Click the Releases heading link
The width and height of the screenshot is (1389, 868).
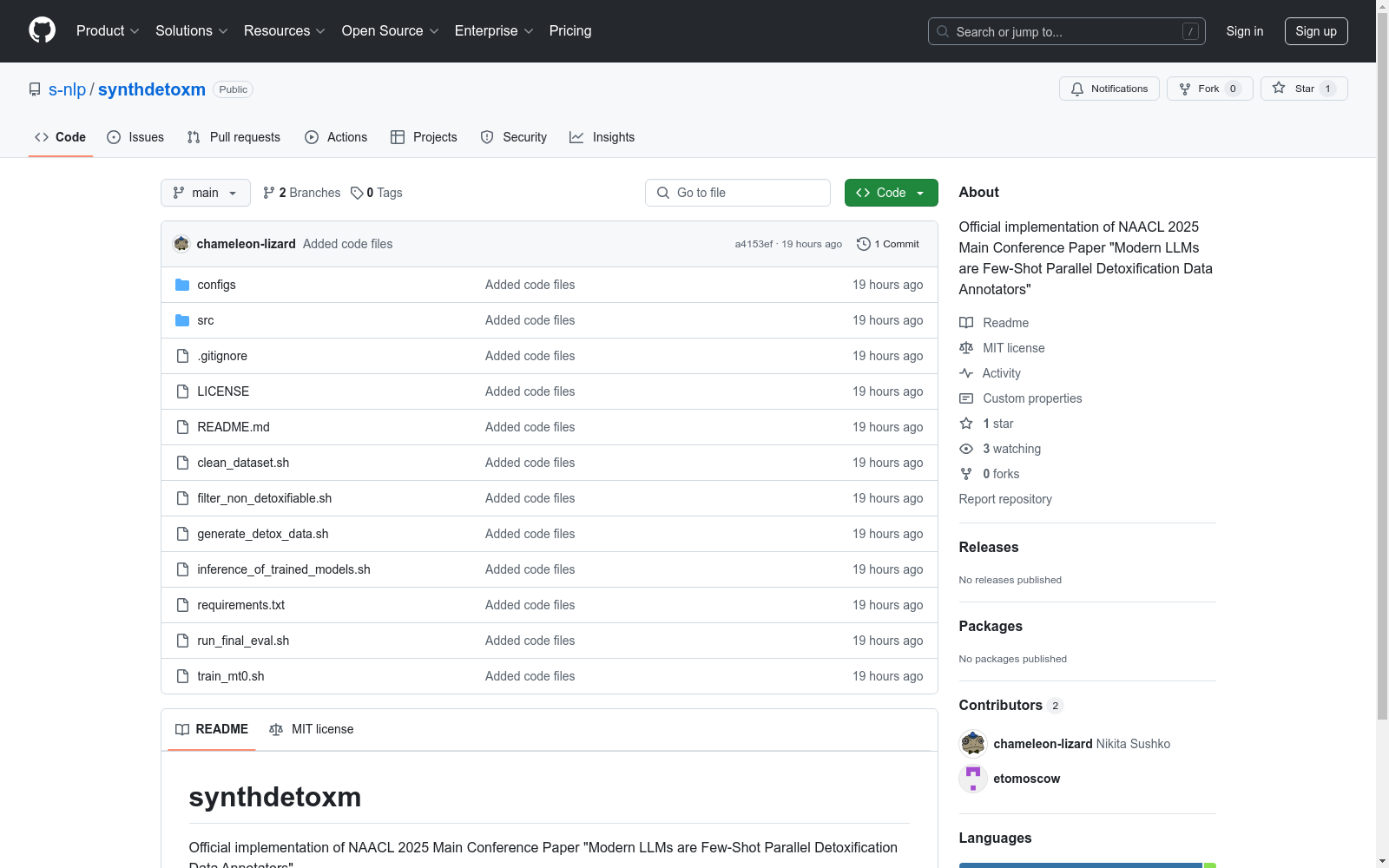tap(989, 547)
